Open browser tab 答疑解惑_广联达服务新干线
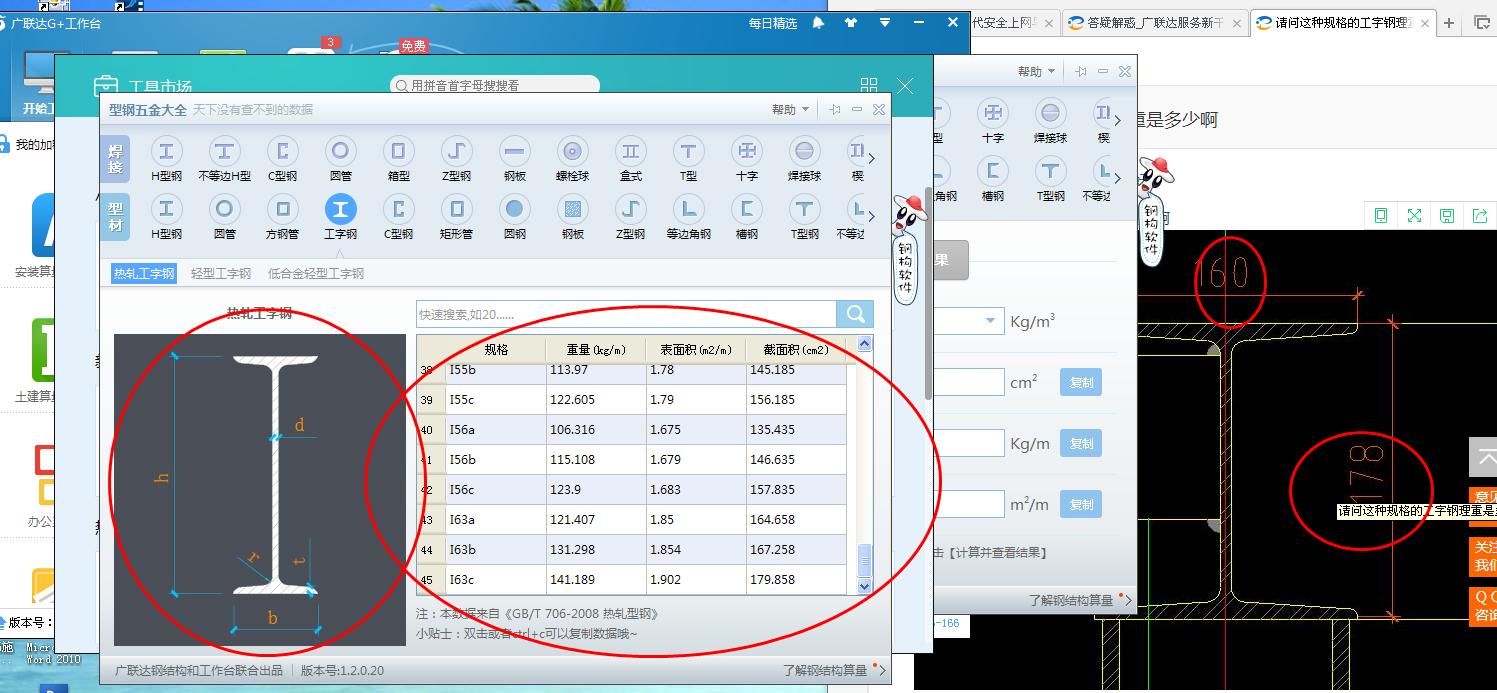This screenshot has height=693, width=1497. point(1155,22)
